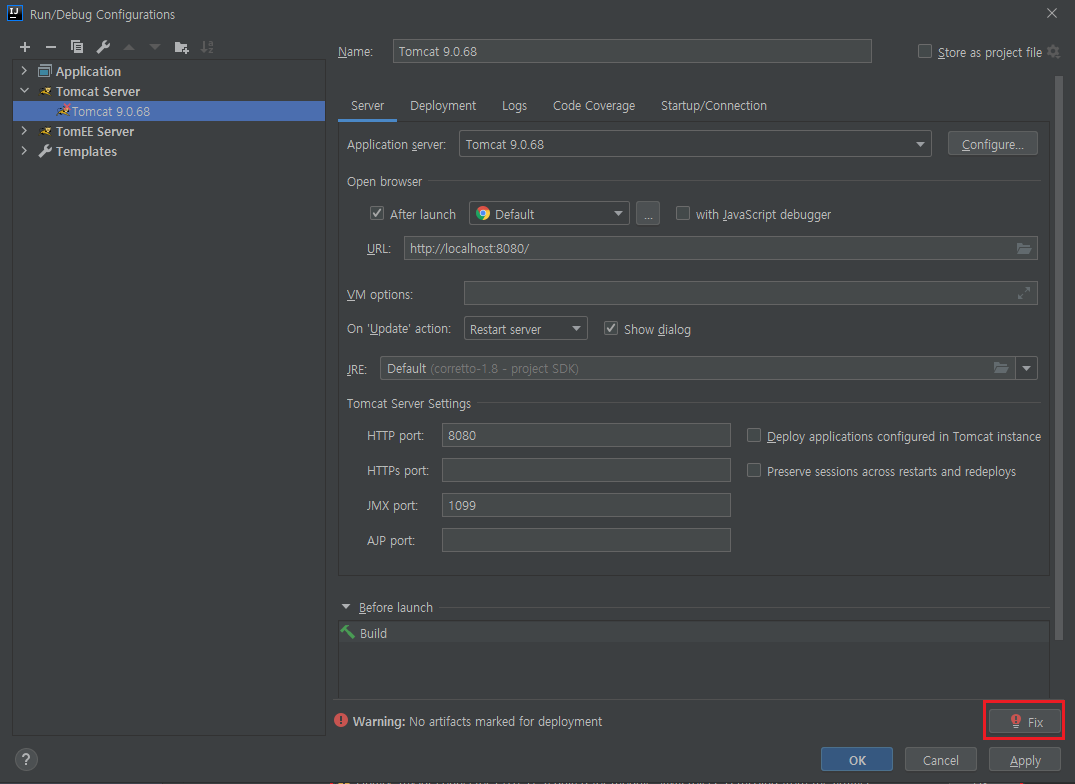
Task: Click the VM options input field
Action: click(x=750, y=293)
